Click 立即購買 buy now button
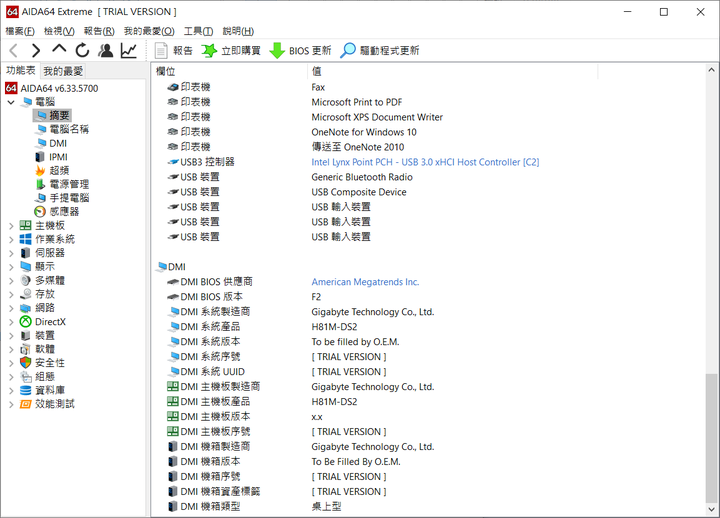The height and width of the screenshot is (518, 720). point(231,51)
